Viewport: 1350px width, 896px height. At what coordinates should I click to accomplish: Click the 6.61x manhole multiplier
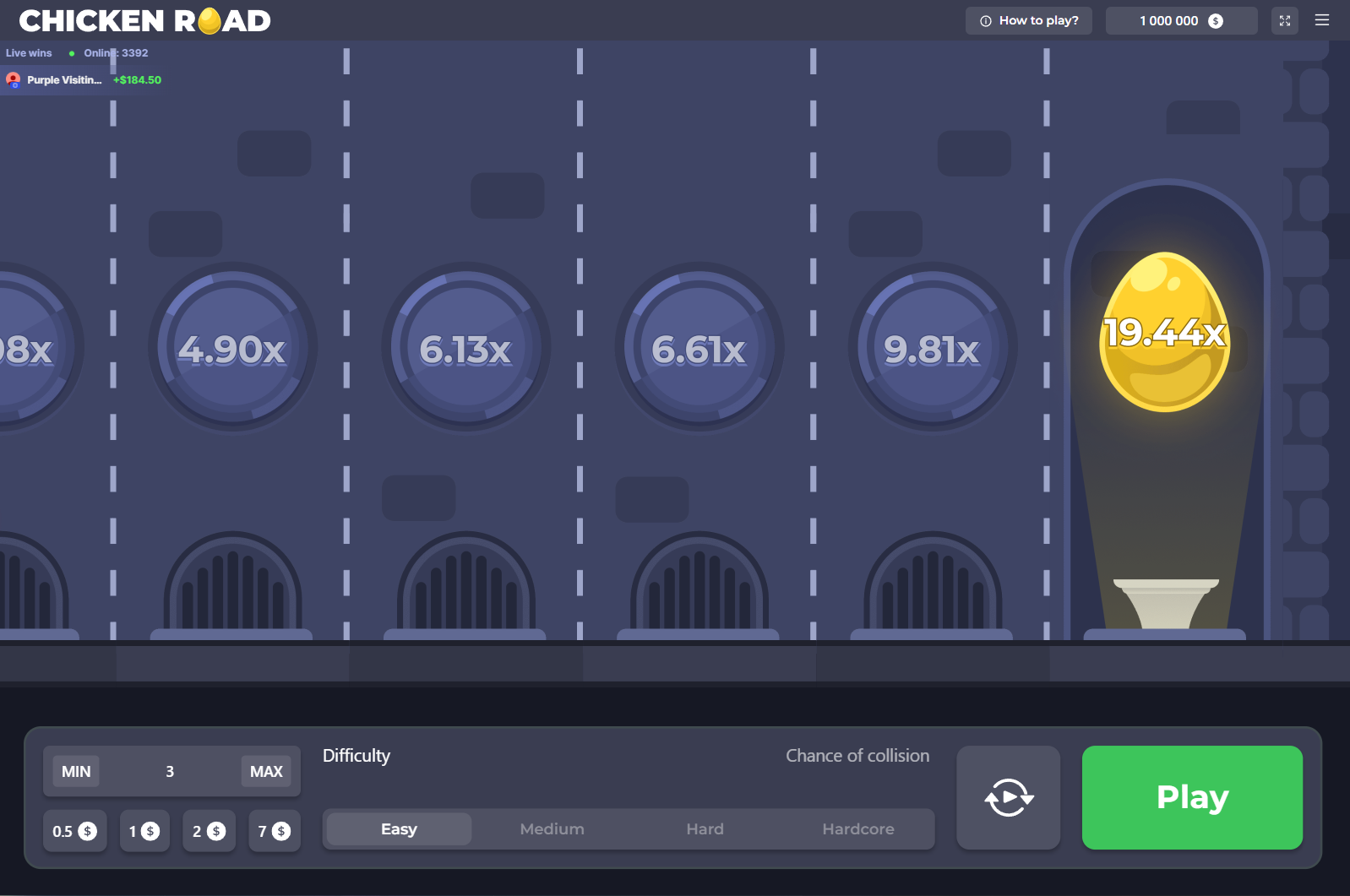[x=699, y=347]
